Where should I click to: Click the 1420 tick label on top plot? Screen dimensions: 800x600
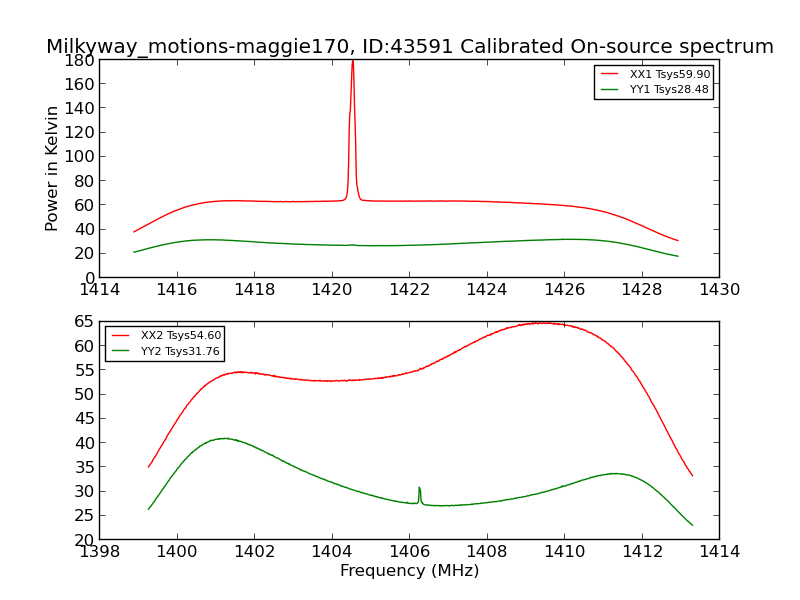pyautogui.click(x=332, y=290)
